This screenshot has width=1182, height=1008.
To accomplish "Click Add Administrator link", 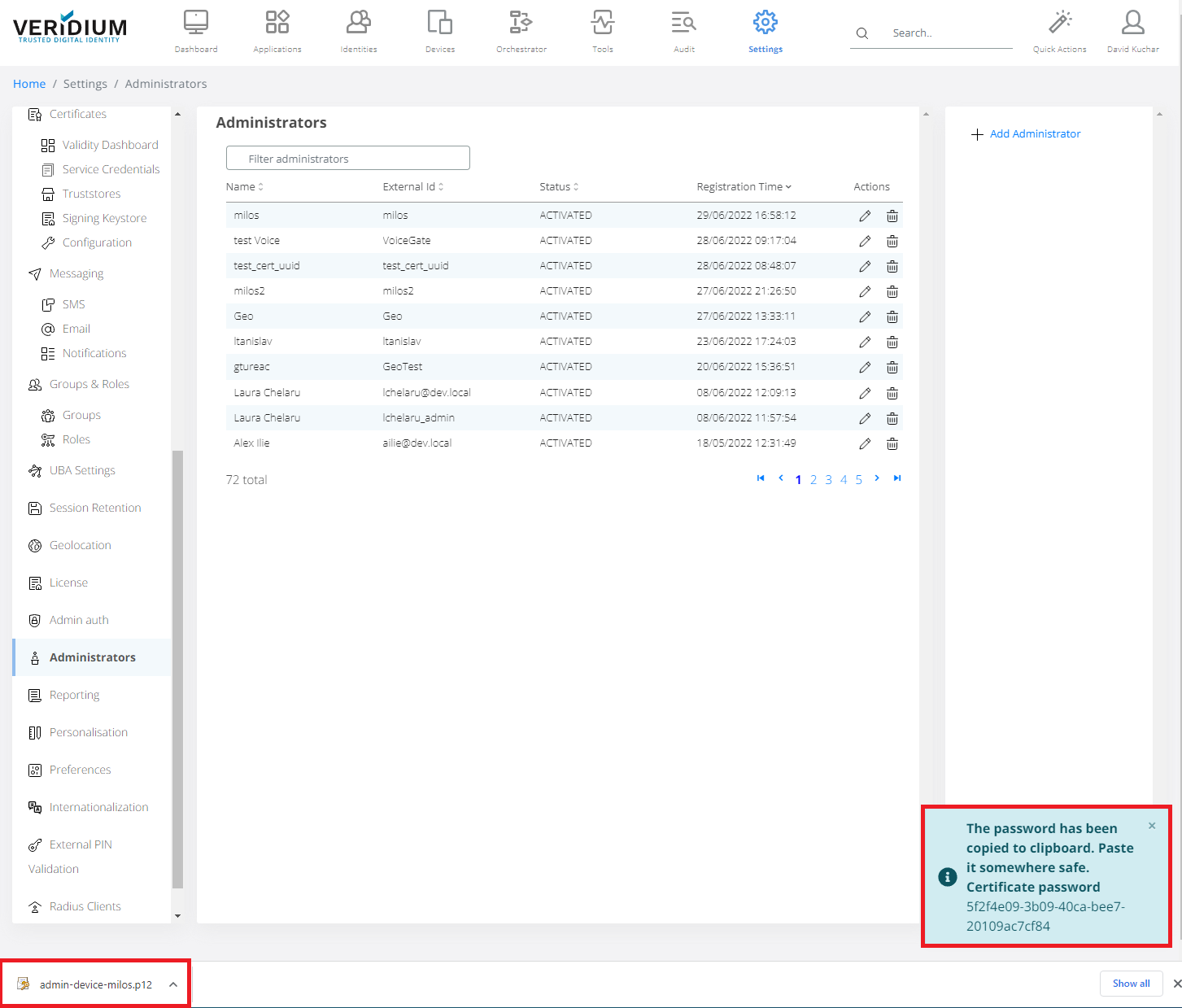I will (1035, 134).
